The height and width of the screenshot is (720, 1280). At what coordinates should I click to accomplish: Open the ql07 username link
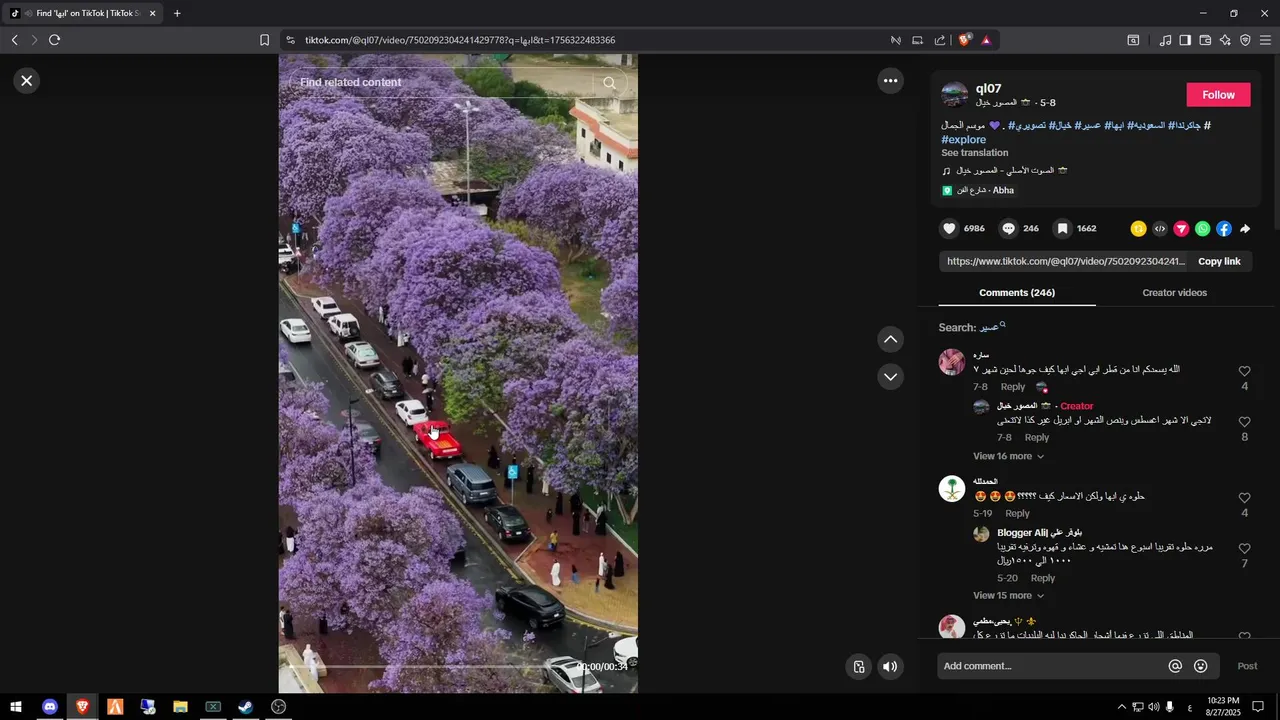(988, 89)
